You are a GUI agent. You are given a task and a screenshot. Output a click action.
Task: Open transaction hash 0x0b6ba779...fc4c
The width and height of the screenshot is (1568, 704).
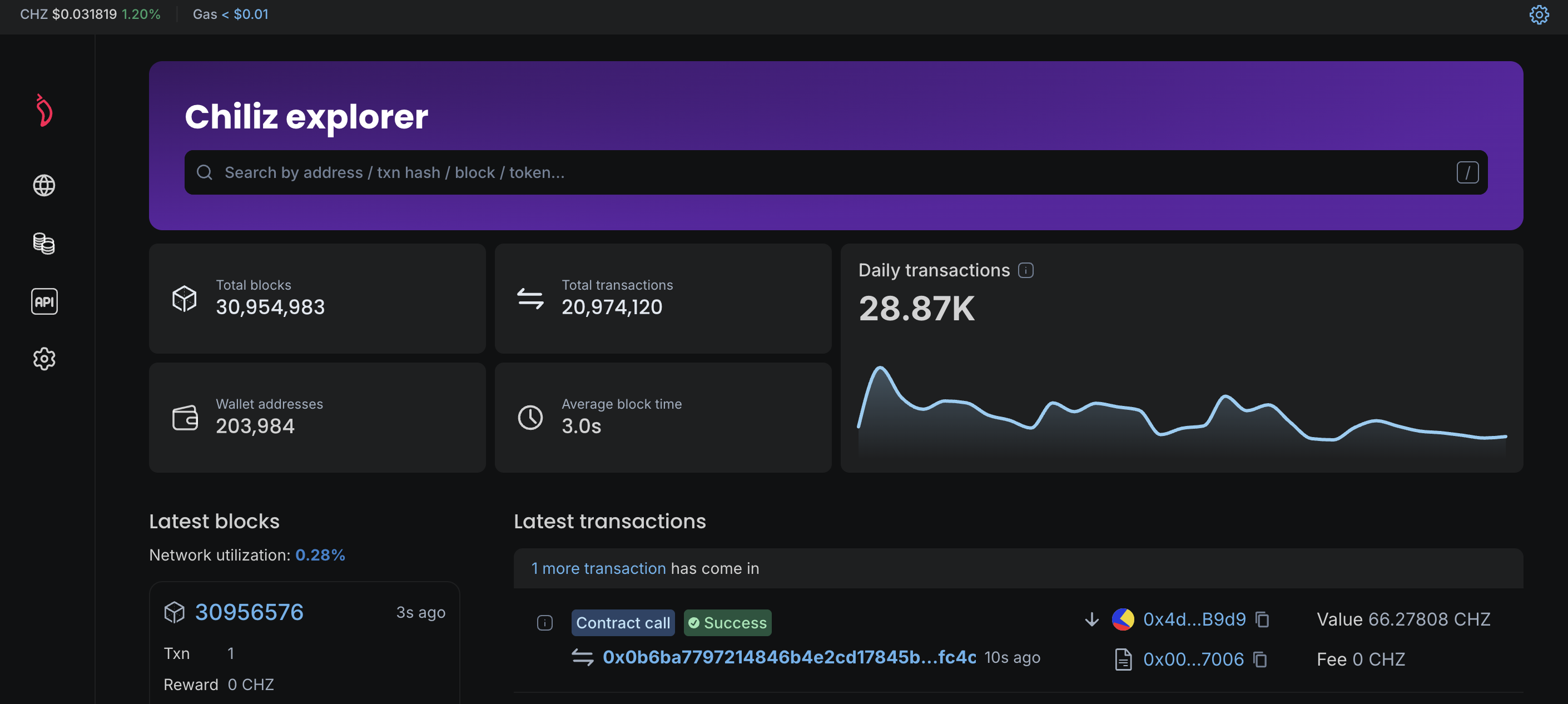789,657
